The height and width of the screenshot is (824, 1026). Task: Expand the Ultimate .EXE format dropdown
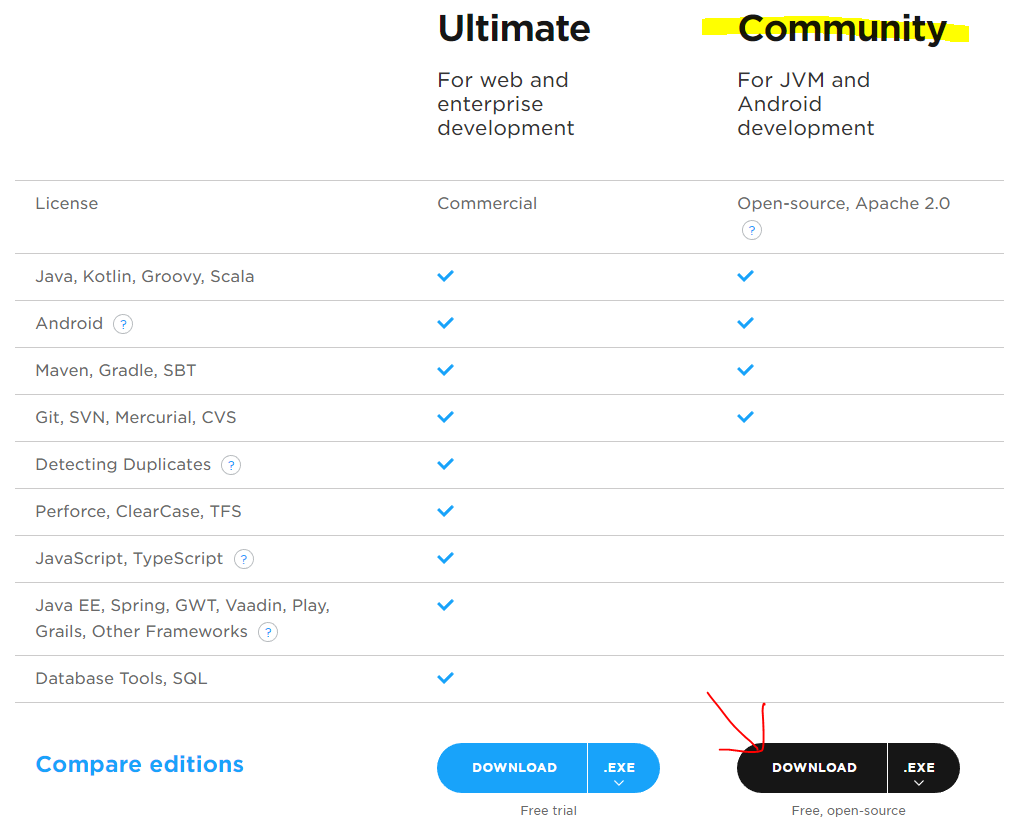(x=624, y=768)
